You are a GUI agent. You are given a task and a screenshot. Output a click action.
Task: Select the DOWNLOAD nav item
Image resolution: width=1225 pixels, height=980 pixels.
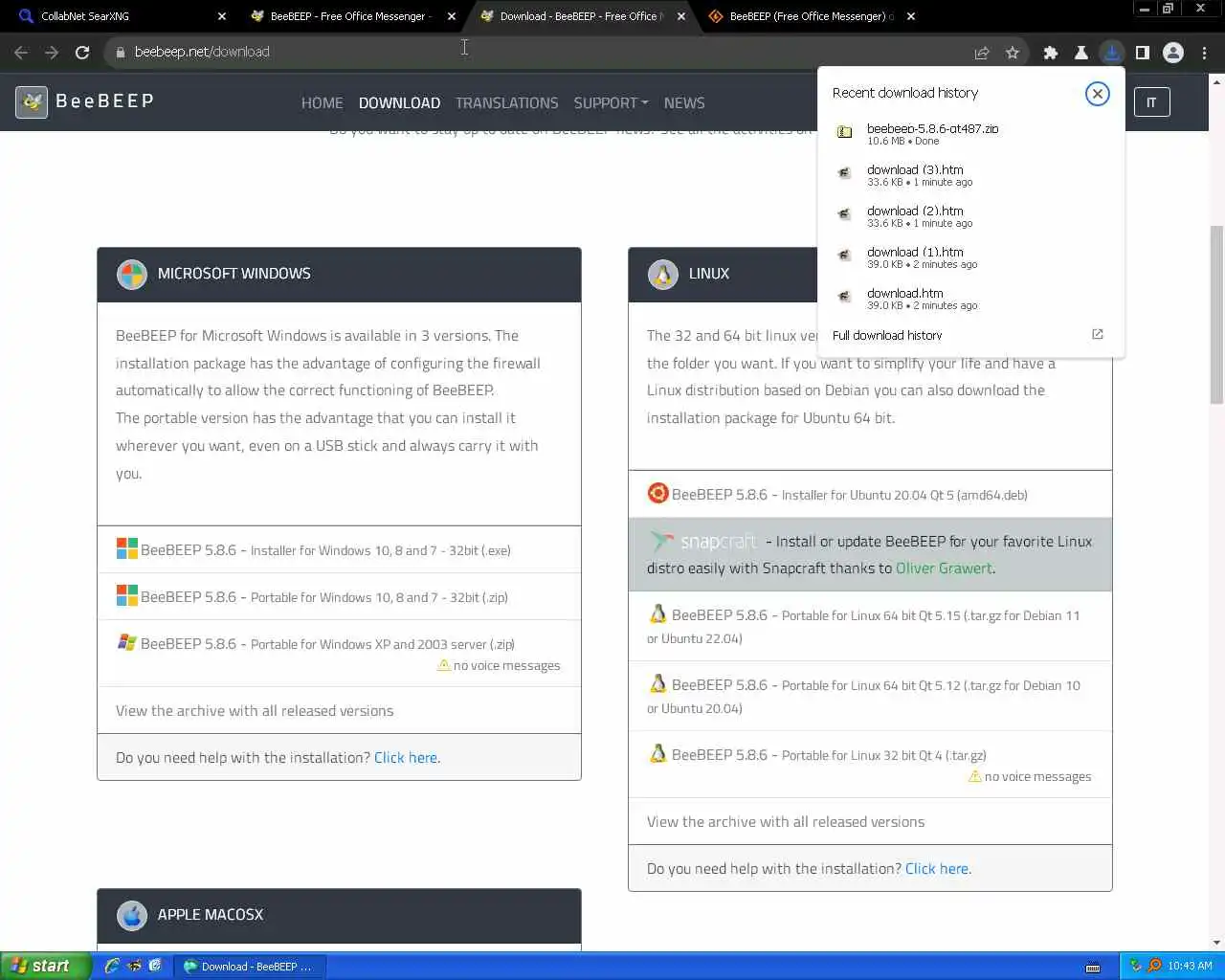399,102
